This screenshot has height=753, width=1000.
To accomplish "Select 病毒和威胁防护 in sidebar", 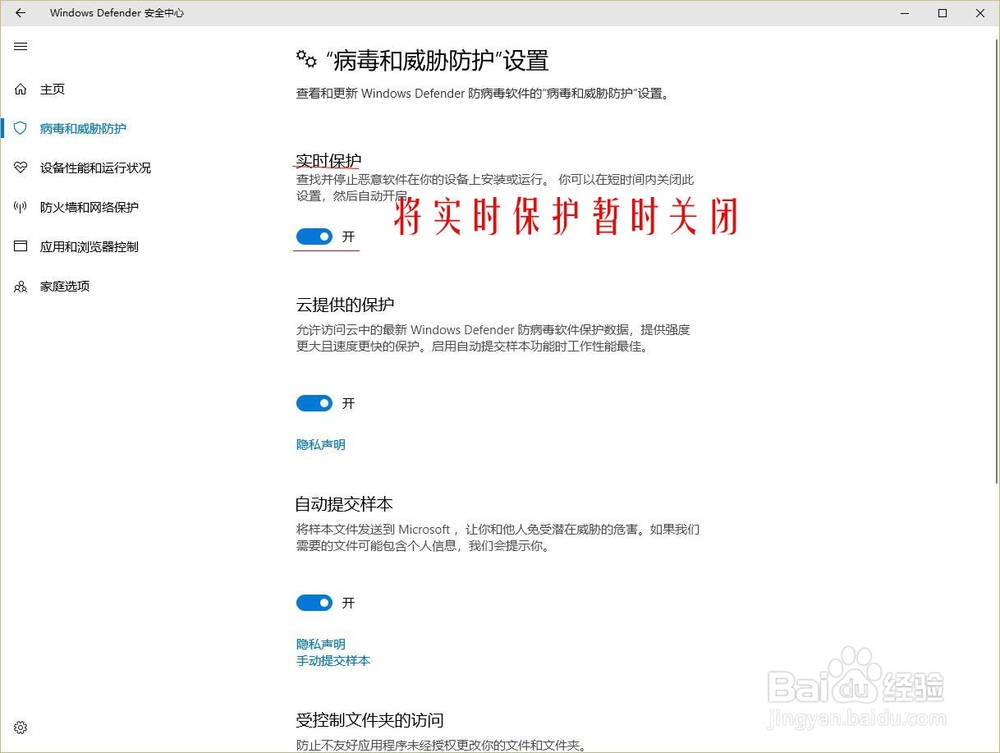I will point(83,128).
